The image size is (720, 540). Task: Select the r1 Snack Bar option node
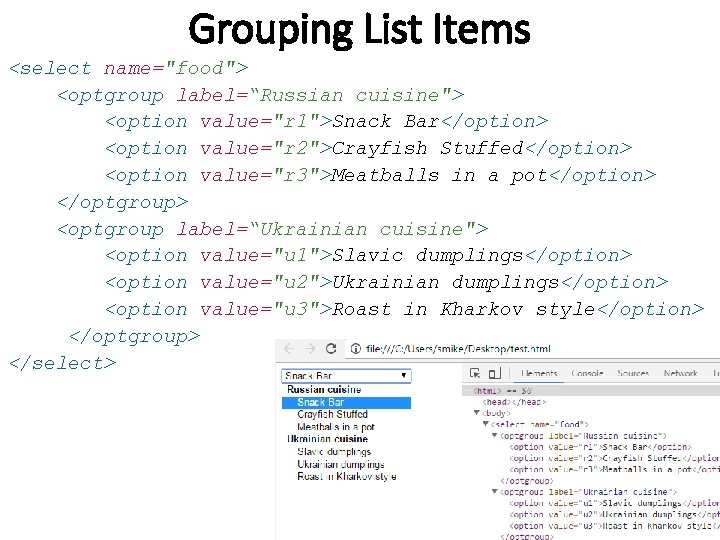pos(600,447)
